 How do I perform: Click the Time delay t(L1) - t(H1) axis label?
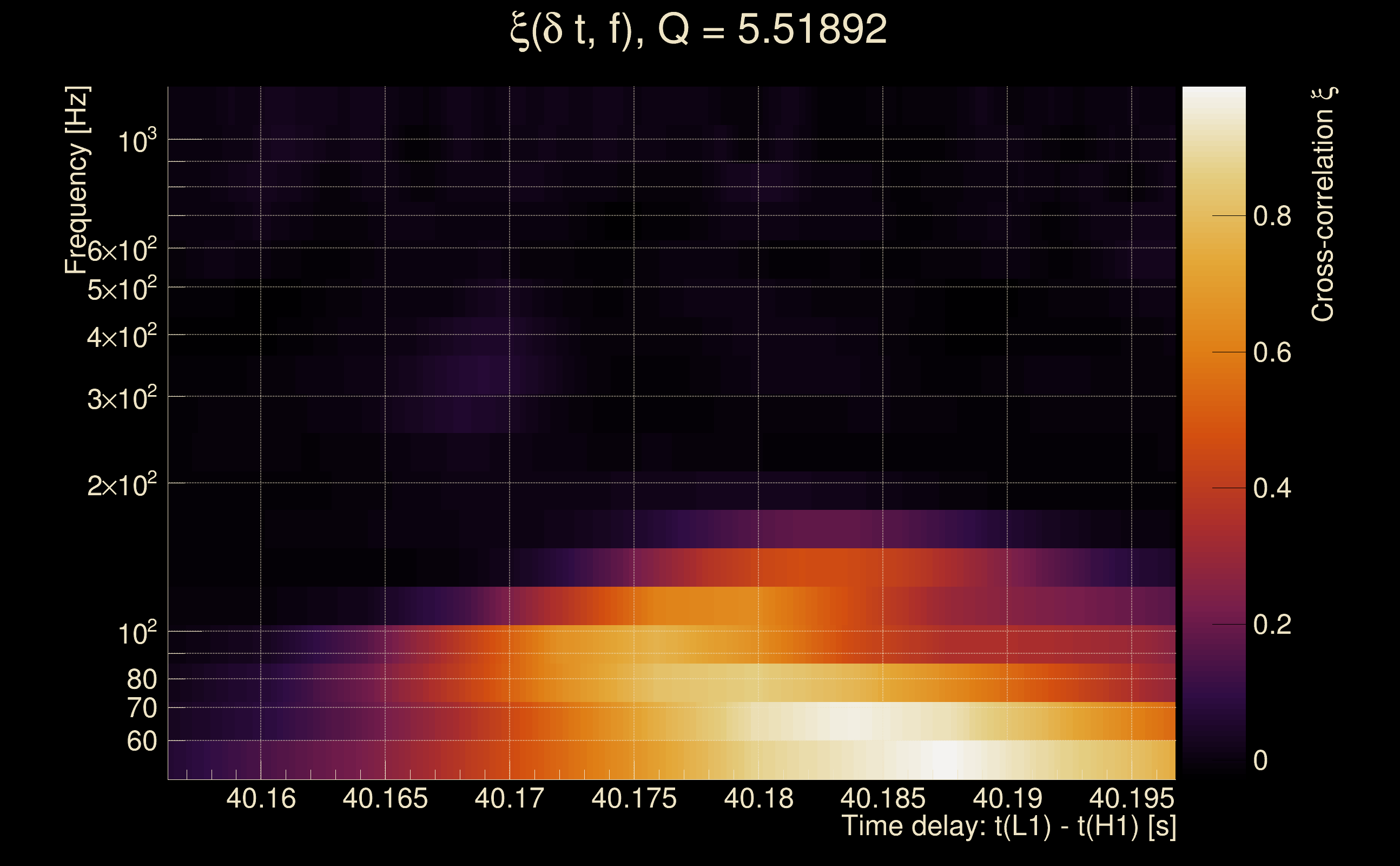click(1008, 826)
